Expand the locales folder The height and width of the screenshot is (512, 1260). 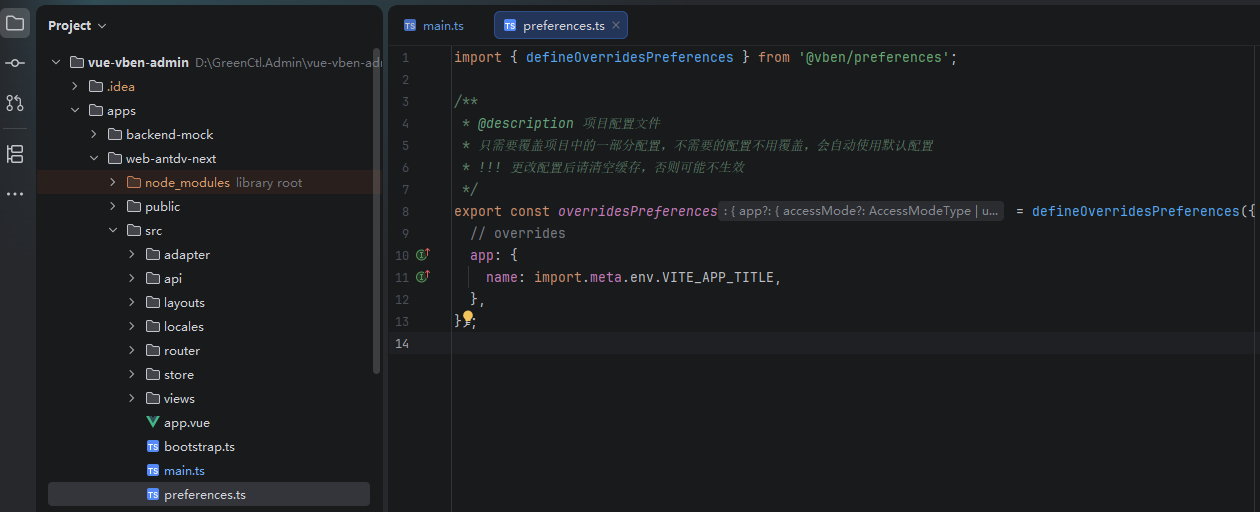click(132, 326)
